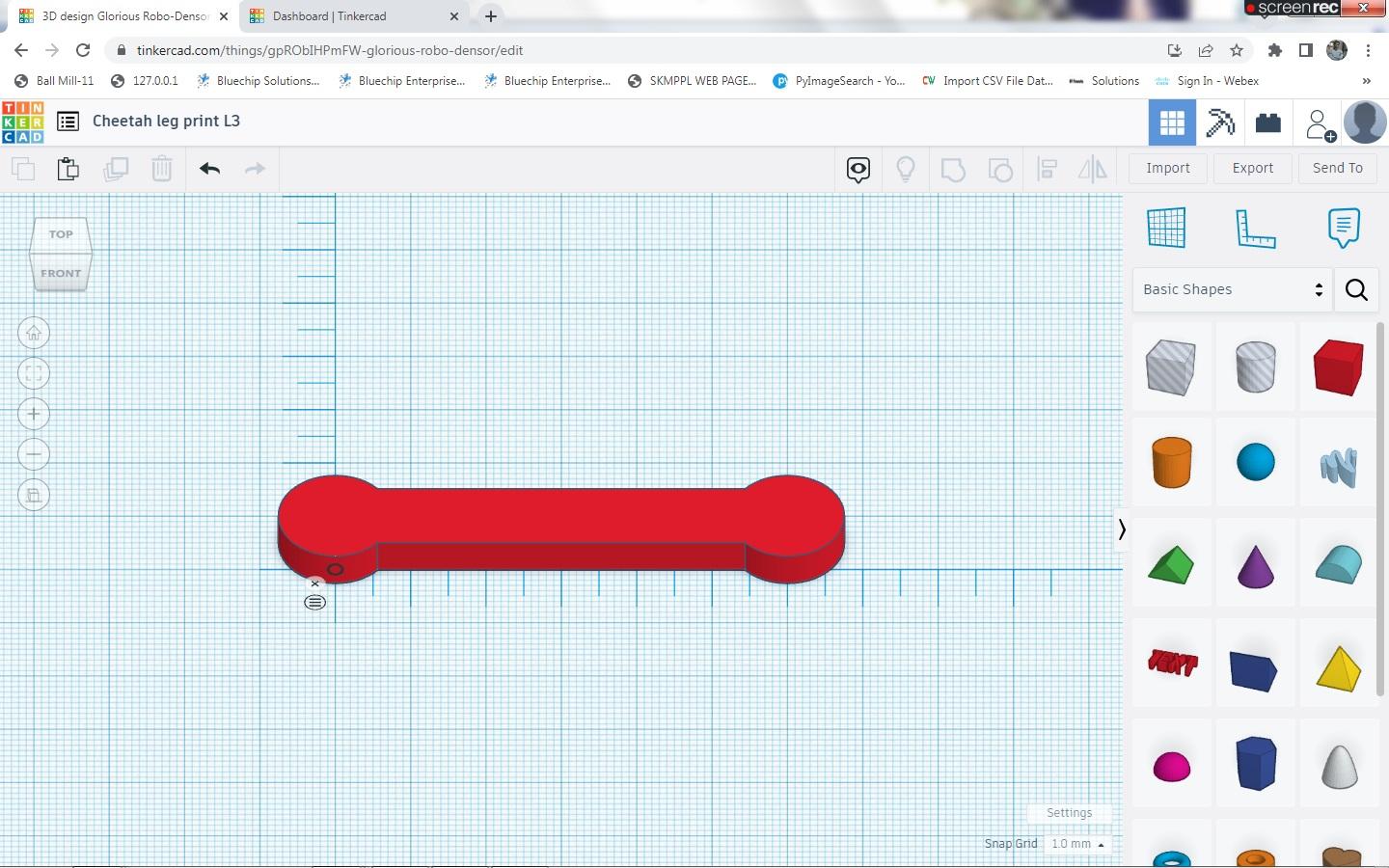
Task: Click the Ungroup shapes icon
Action: click(x=1000, y=170)
